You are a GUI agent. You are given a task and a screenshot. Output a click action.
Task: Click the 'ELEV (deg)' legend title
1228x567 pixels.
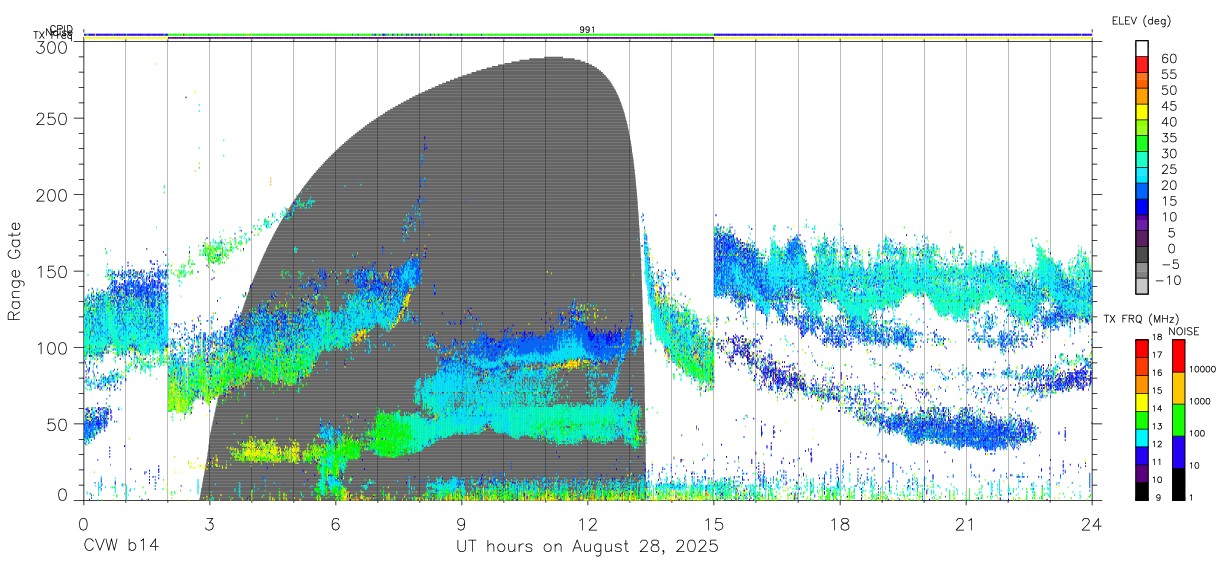[1141, 20]
